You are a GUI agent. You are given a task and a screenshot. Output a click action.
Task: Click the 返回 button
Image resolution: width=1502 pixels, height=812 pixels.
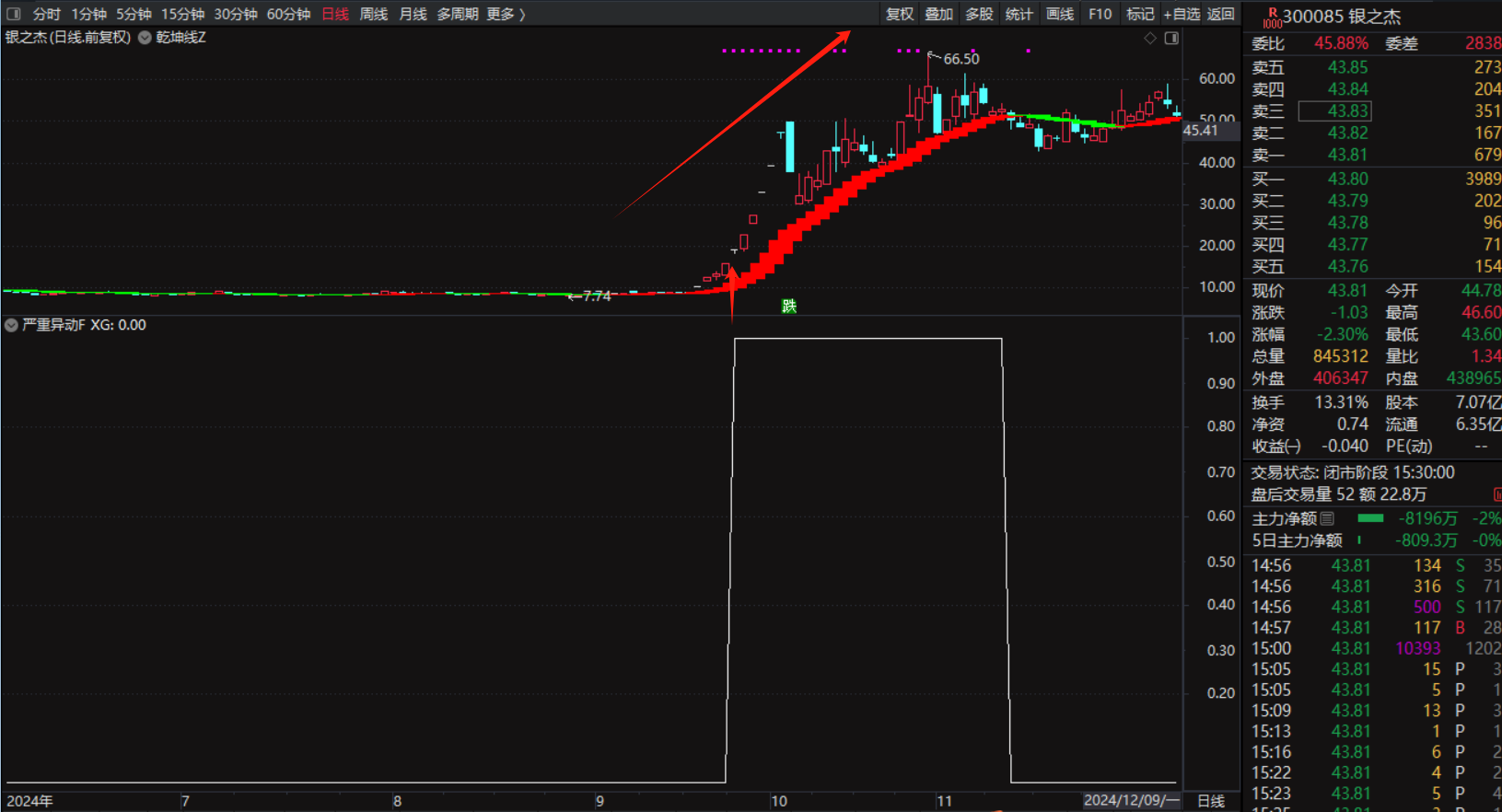[x=1220, y=14]
